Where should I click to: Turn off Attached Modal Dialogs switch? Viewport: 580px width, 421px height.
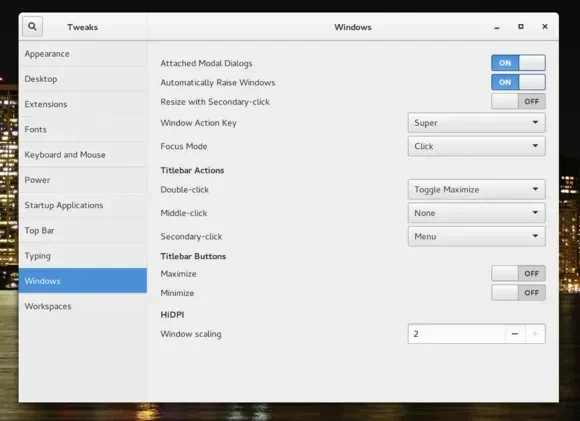[518, 63]
